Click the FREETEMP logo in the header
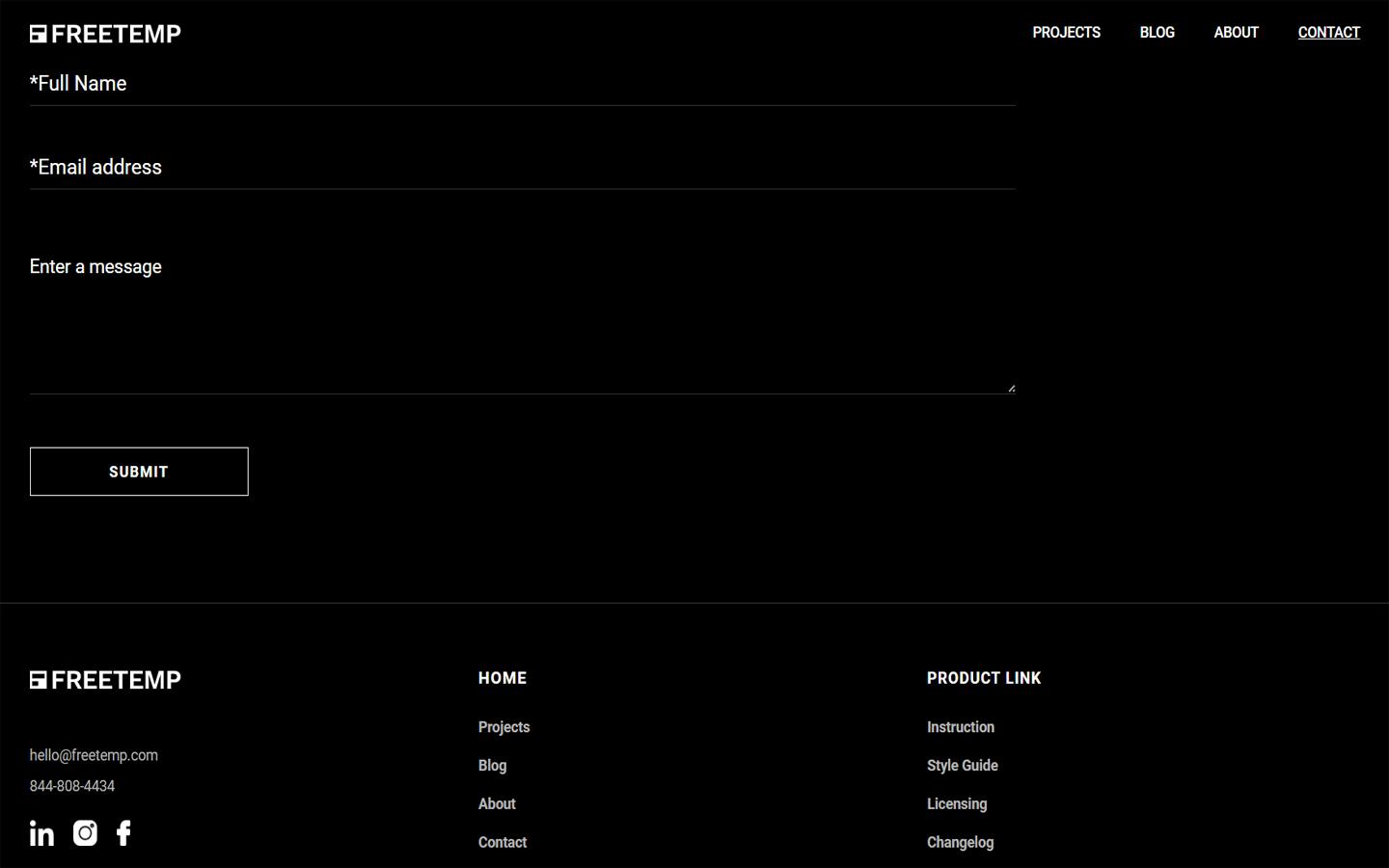The image size is (1389, 868). [x=104, y=33]
